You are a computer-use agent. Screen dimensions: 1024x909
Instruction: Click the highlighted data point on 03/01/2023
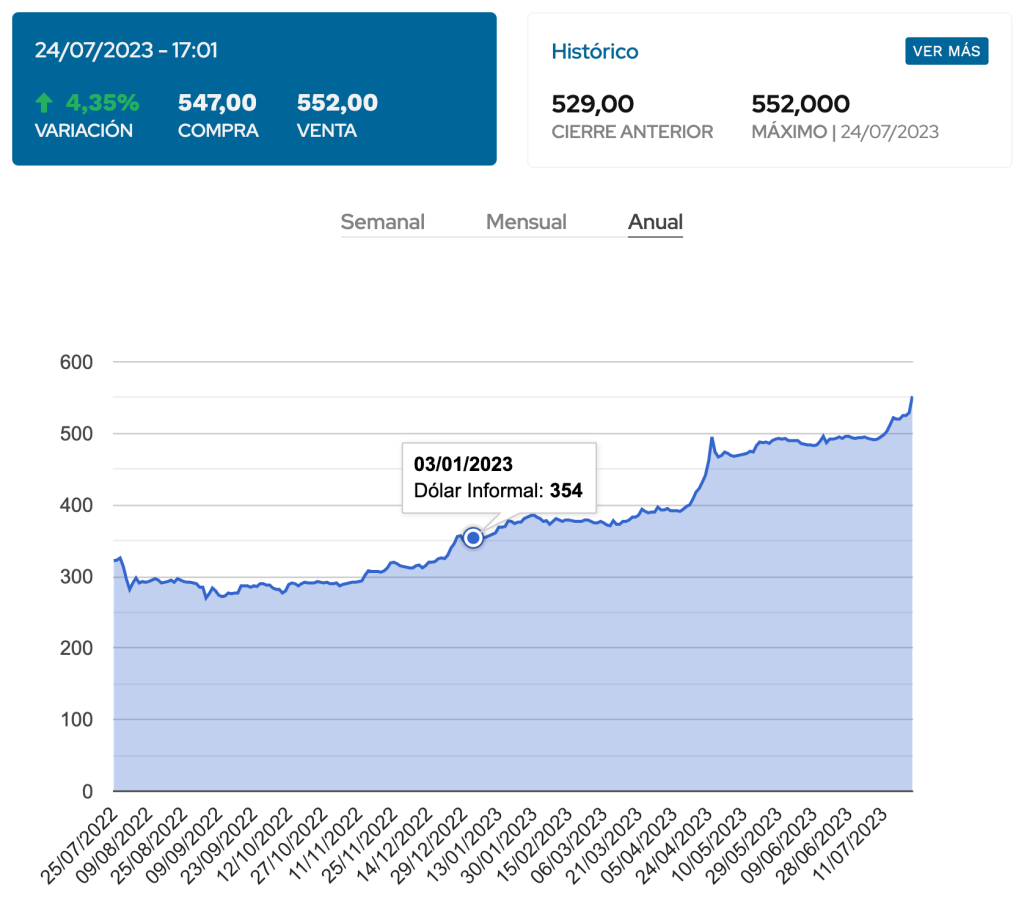(x=474, y=538)
